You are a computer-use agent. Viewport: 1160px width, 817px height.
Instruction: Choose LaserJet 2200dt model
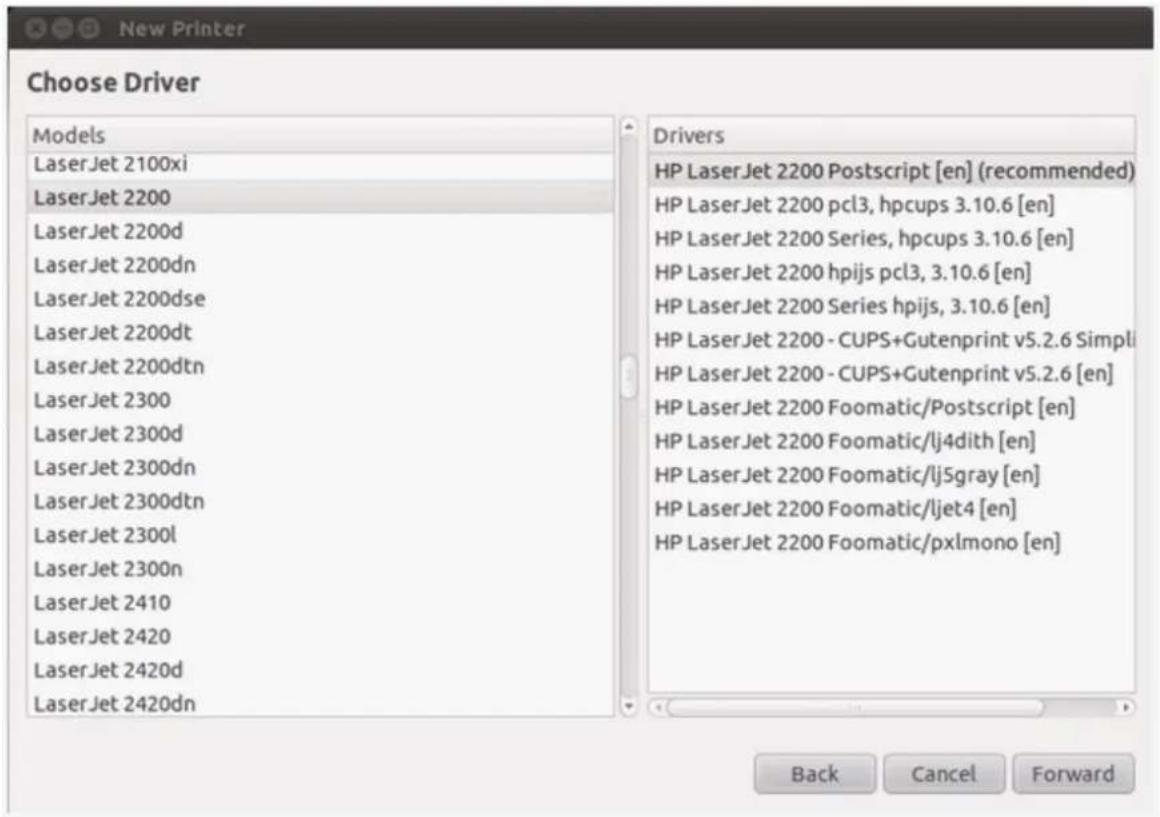point(320,333)
